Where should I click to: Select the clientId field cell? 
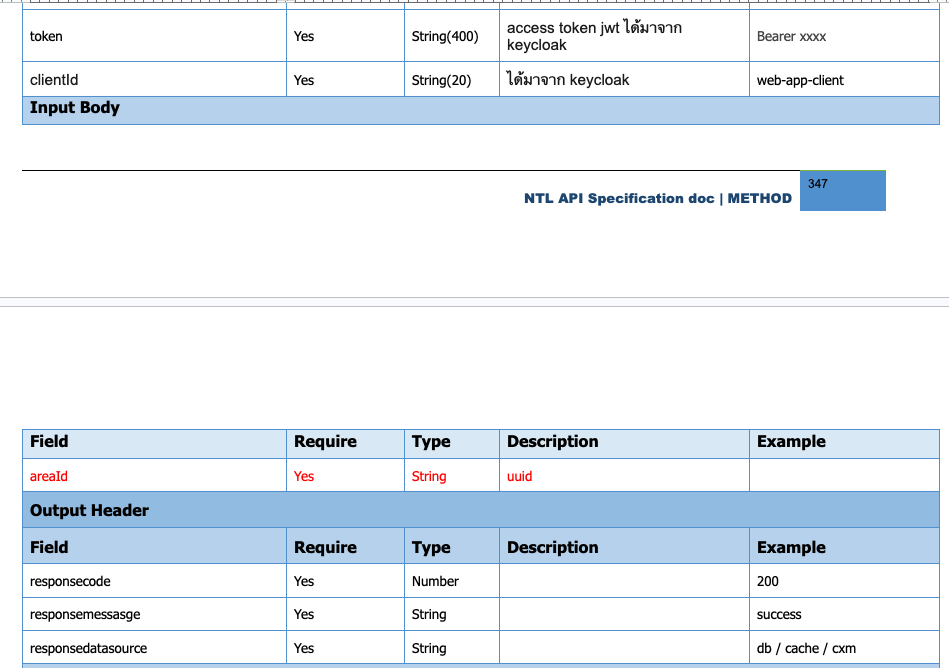click(54, 80)
